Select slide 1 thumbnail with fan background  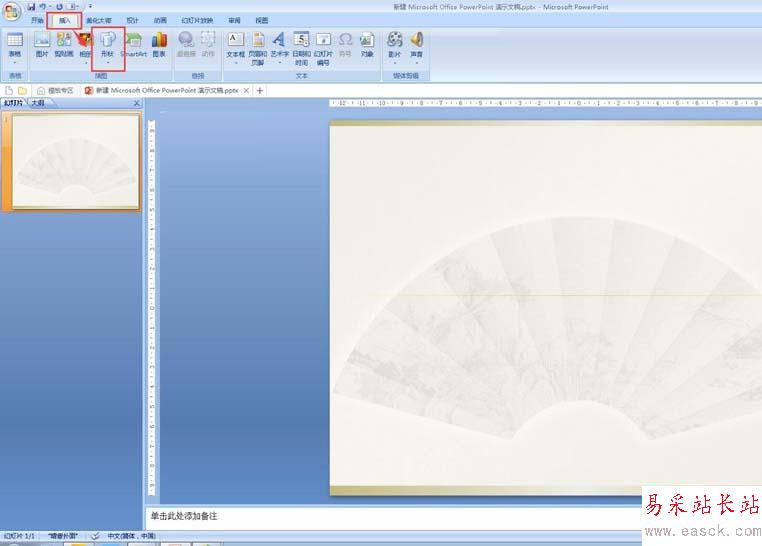click(x=76, y=161)
